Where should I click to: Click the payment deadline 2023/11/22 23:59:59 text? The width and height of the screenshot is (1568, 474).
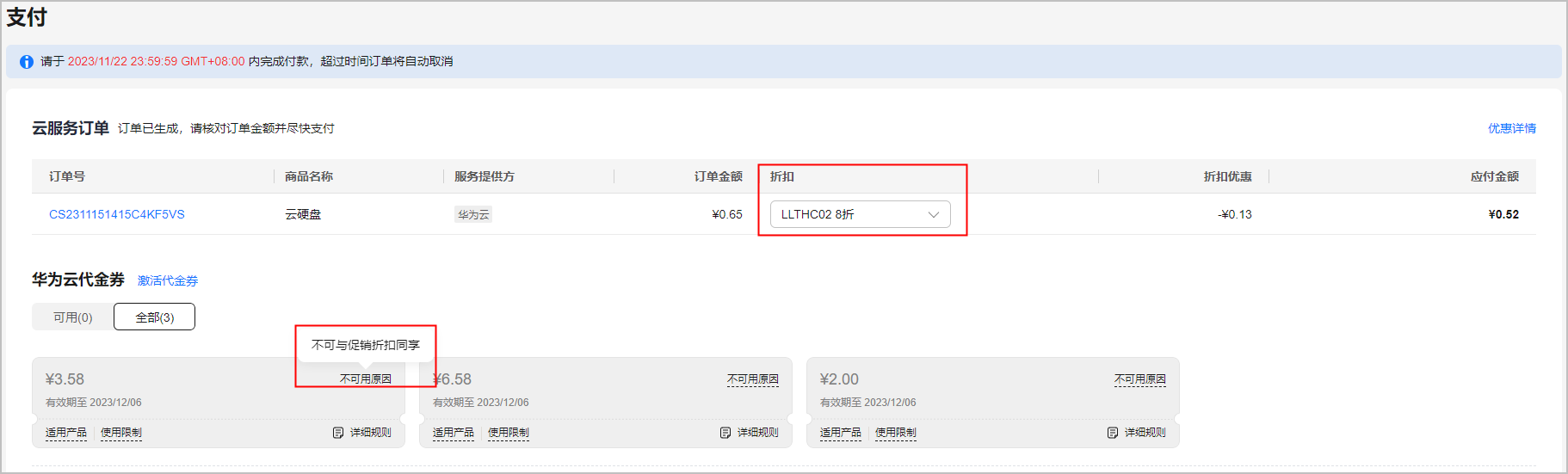(x=157, y=62)
